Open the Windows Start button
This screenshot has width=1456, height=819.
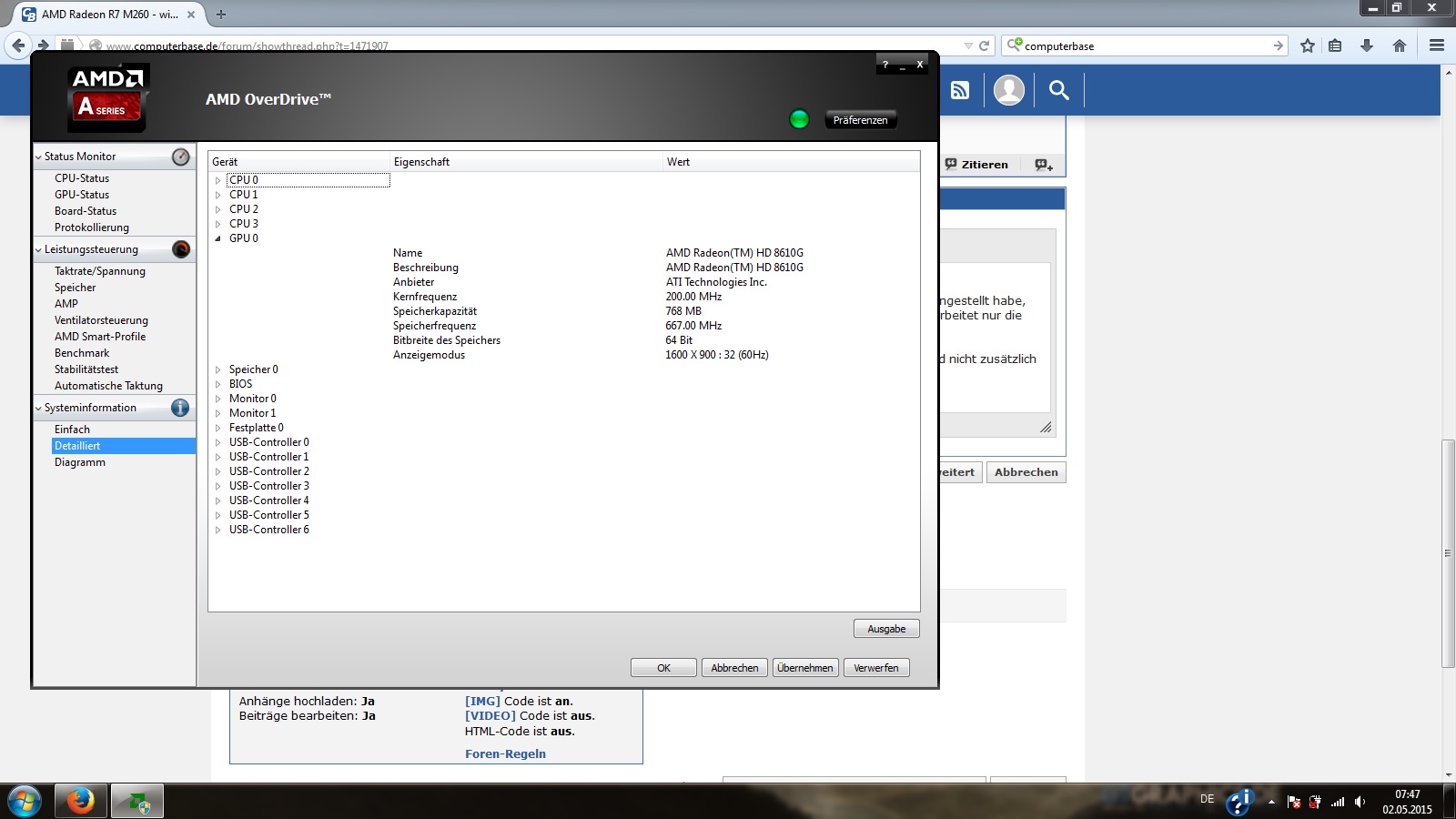(24, 802)
